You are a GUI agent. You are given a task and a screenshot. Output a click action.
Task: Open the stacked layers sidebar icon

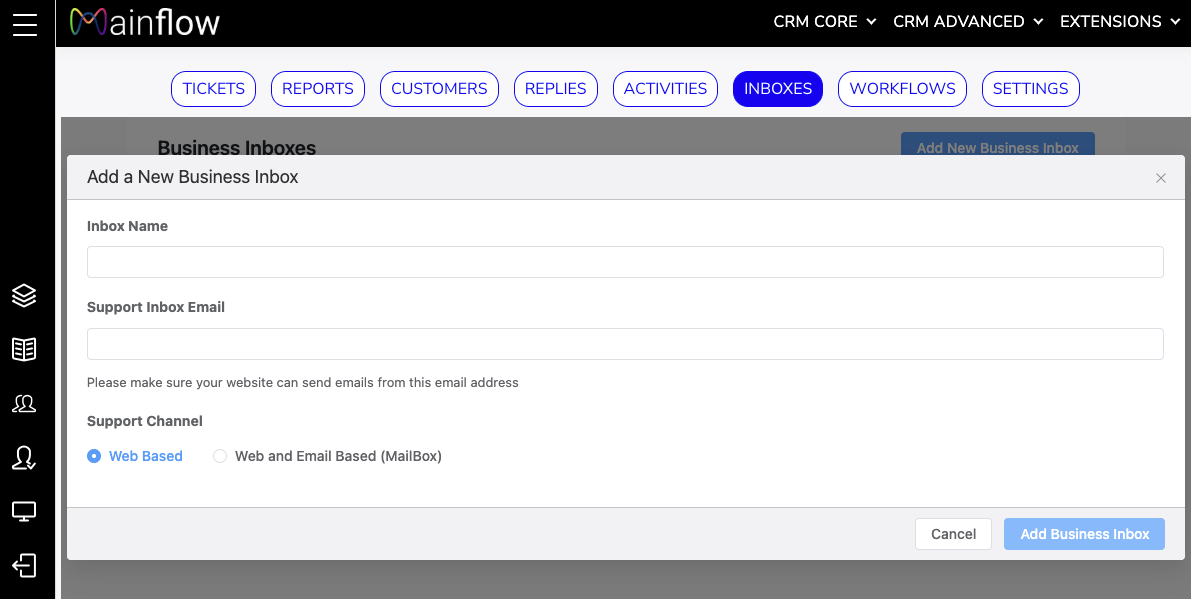pos(24,295)
